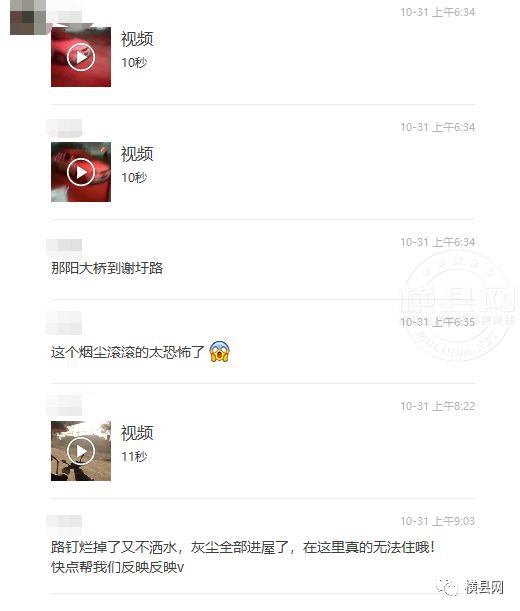Open blurred sender name above 那阳大桥 message
Image resolution: width=520 pixels, height=611 pixels.
tap(64, 246)
